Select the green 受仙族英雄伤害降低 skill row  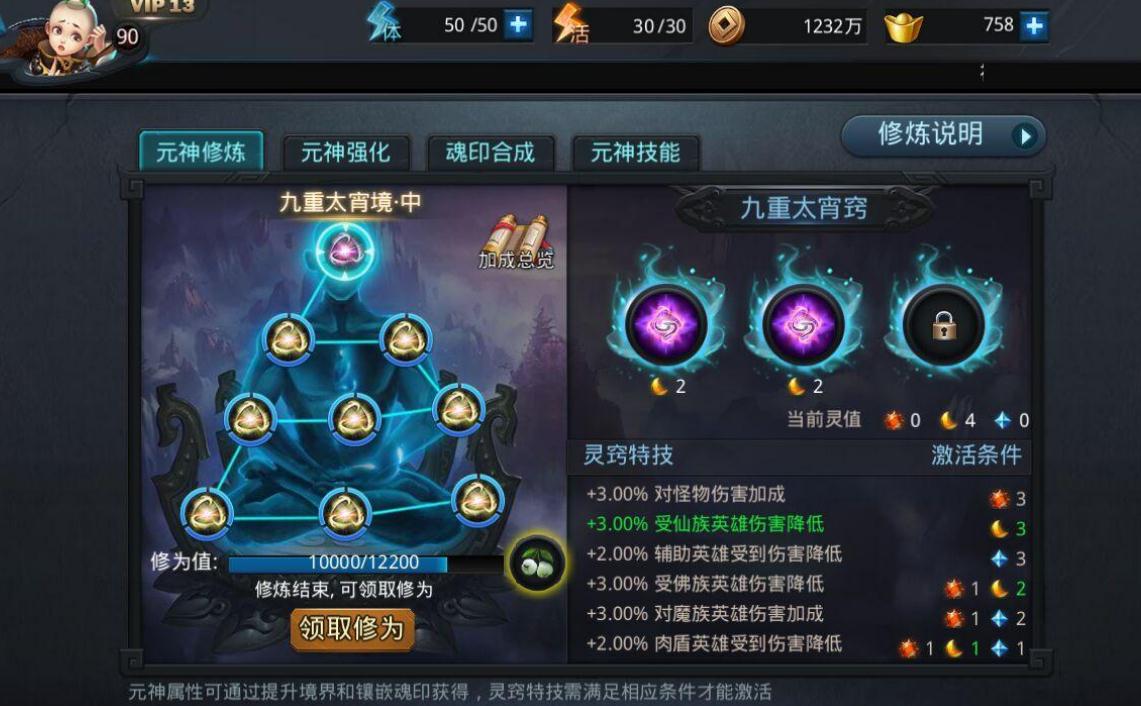pyautogui.click(x=803, y=524)
